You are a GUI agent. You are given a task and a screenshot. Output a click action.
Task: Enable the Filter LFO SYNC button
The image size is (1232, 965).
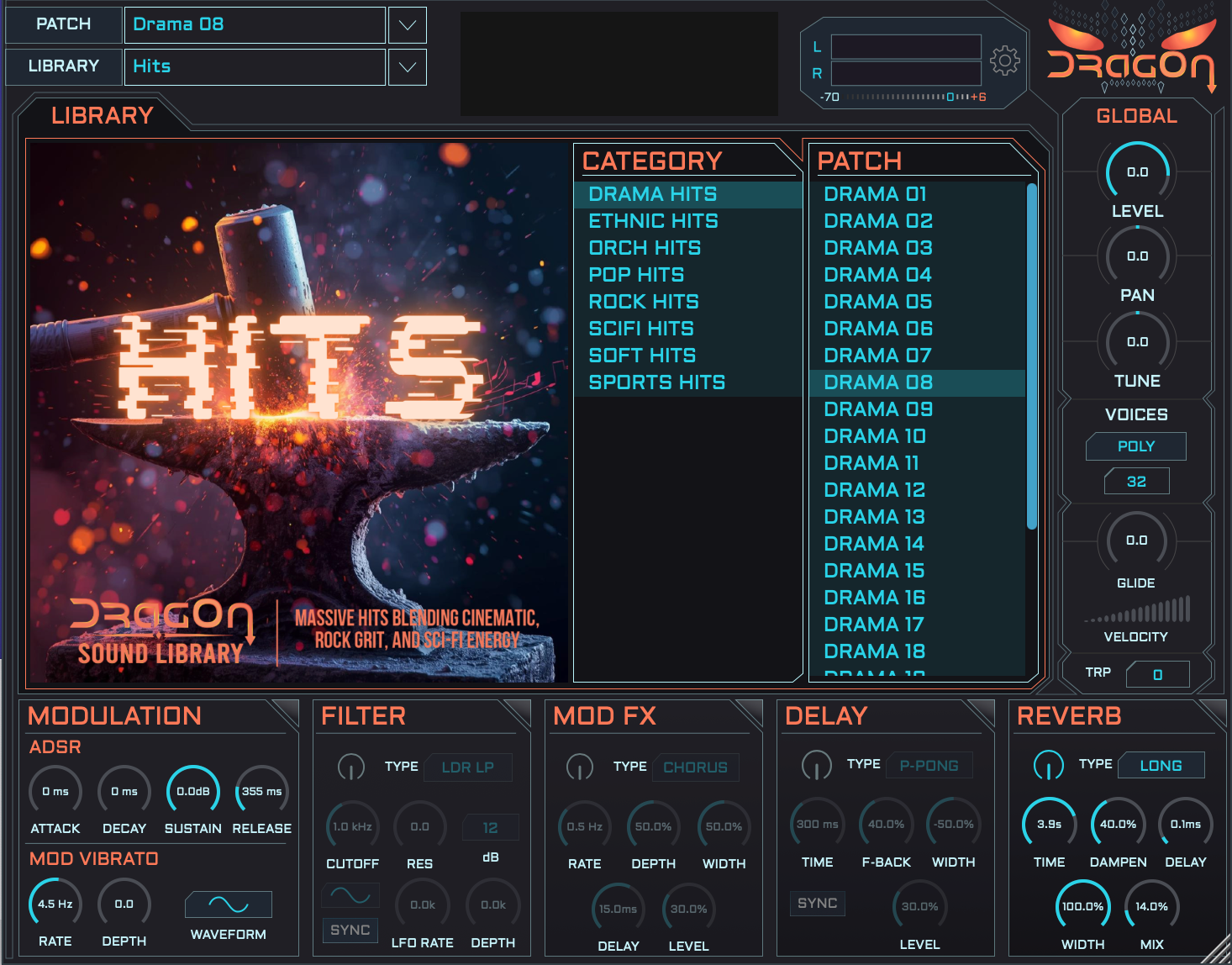[x=350, y=930]
